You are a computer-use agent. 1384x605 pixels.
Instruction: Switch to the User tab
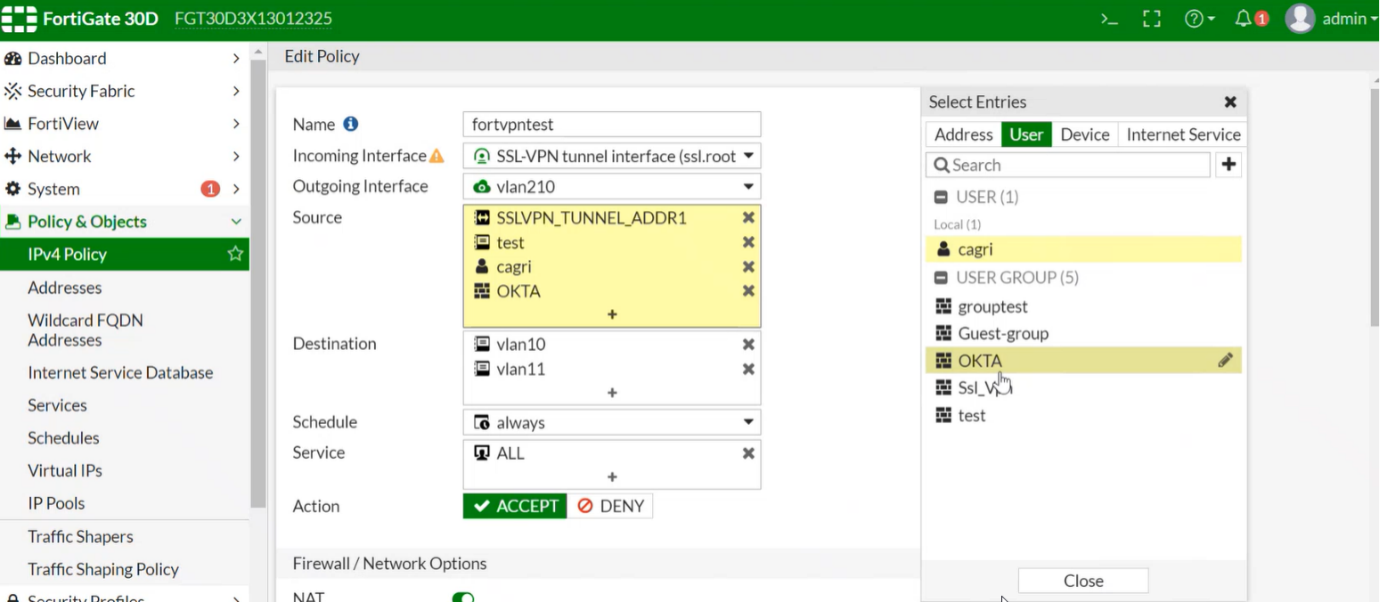point(1026,134)
